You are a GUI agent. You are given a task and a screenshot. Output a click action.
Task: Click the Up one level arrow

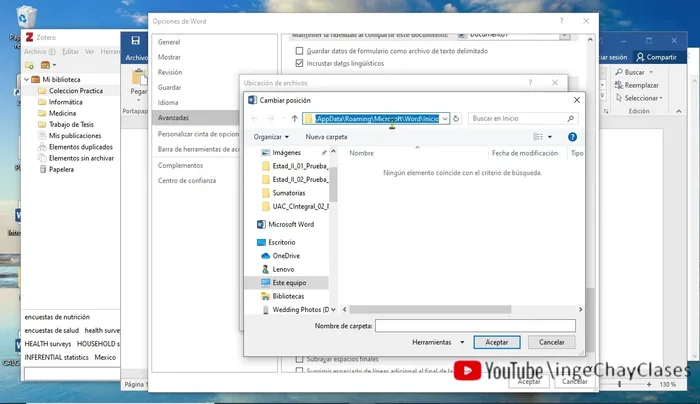293,118
